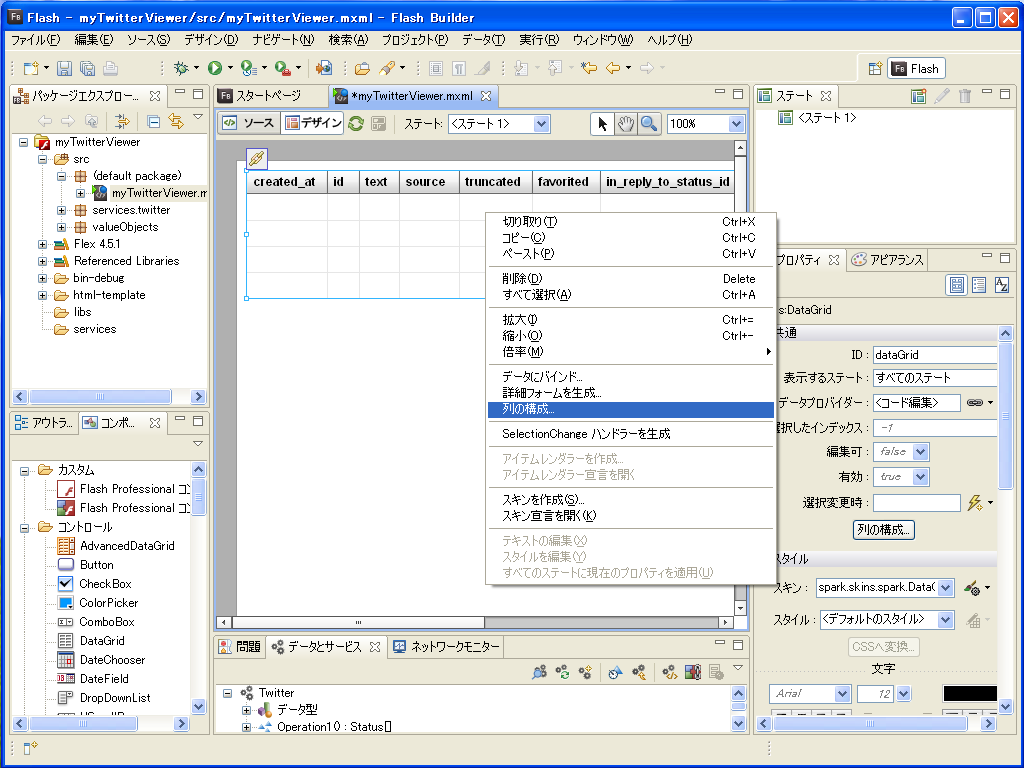
Task: Select the hand pan tool
Action: (x=626, y=123)
